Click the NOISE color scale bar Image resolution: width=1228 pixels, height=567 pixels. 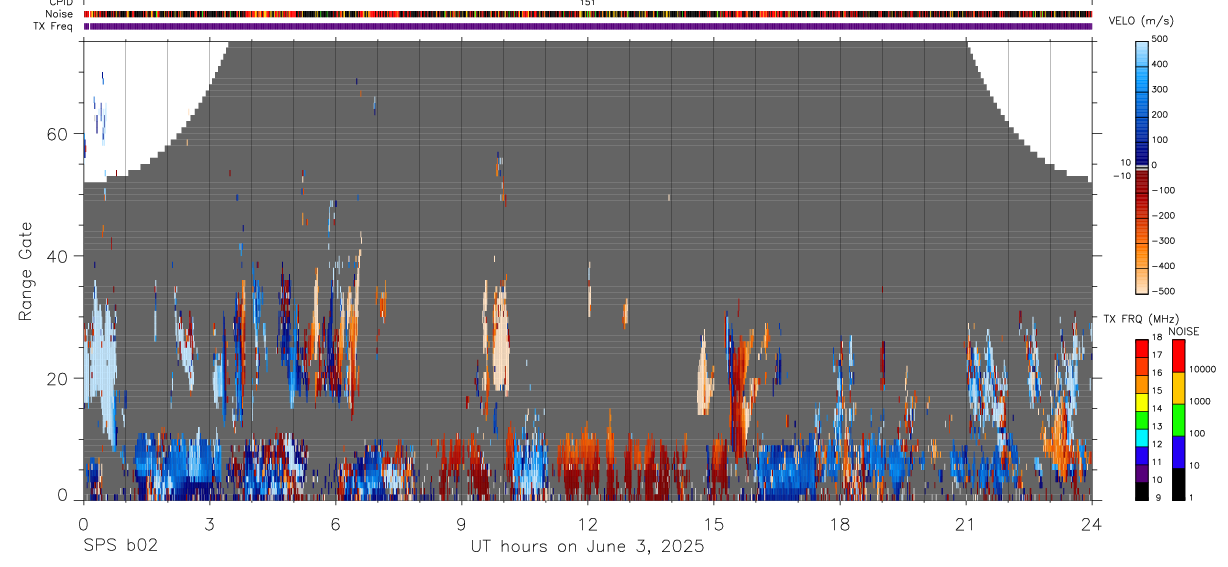[x=1178, y=419]
